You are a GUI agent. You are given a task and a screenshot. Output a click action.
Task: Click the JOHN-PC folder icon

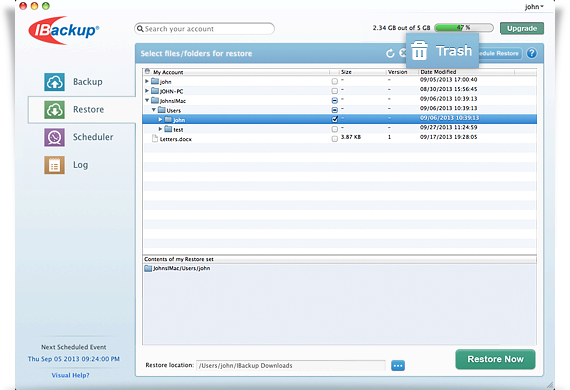155,91
